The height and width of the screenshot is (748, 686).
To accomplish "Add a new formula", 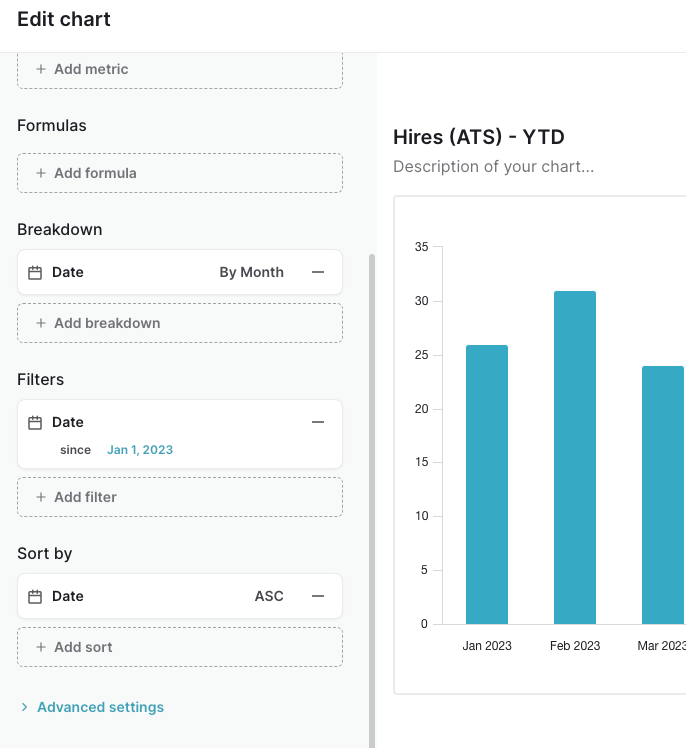I will (180, 173).
